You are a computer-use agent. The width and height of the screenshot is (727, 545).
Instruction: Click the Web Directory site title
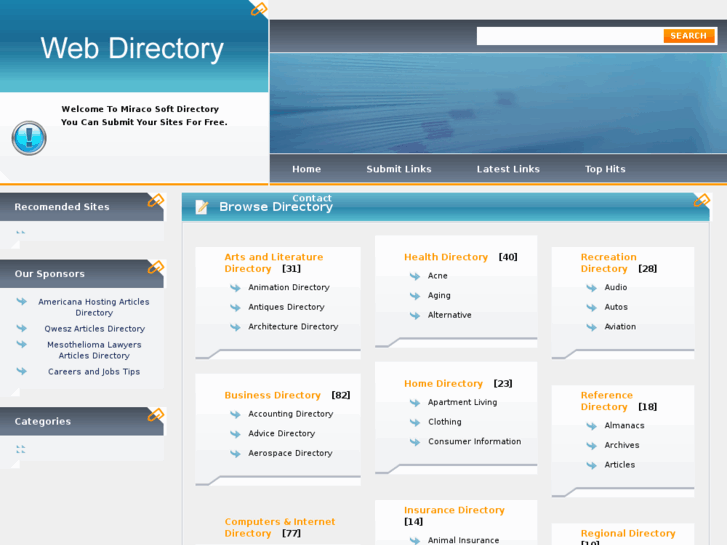[x=132, y=49]
